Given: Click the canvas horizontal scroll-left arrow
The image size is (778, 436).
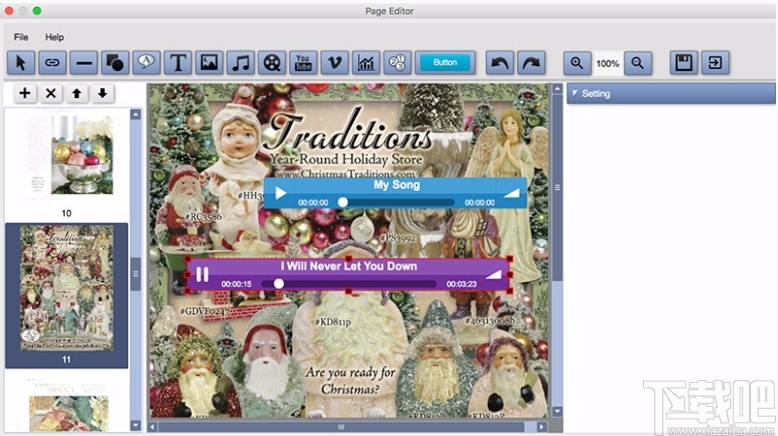Looking at the screenshot, I should pyautogui.click(x=153, y=427).
